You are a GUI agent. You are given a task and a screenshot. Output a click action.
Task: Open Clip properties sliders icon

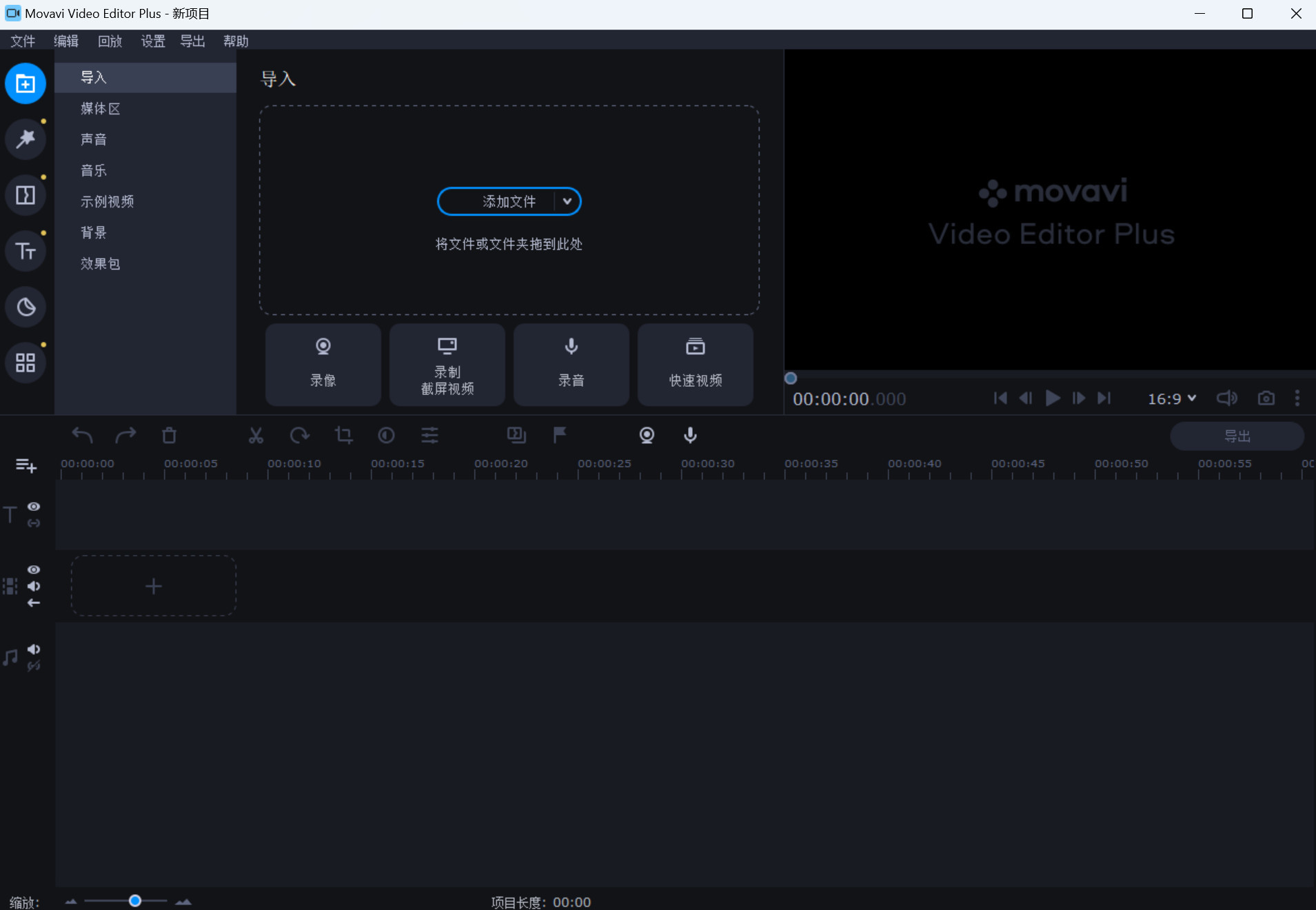429,436
